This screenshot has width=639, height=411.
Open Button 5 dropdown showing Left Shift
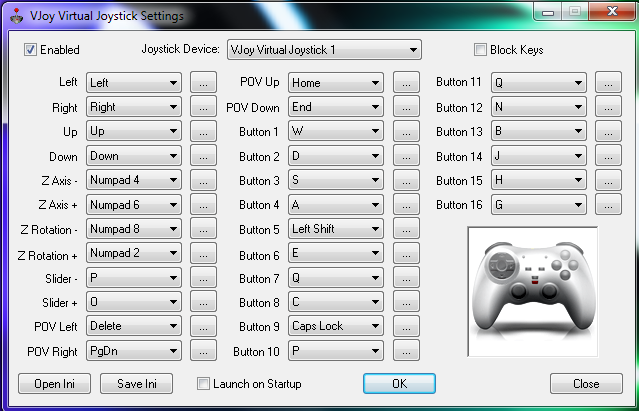click(x=336, y=229)
